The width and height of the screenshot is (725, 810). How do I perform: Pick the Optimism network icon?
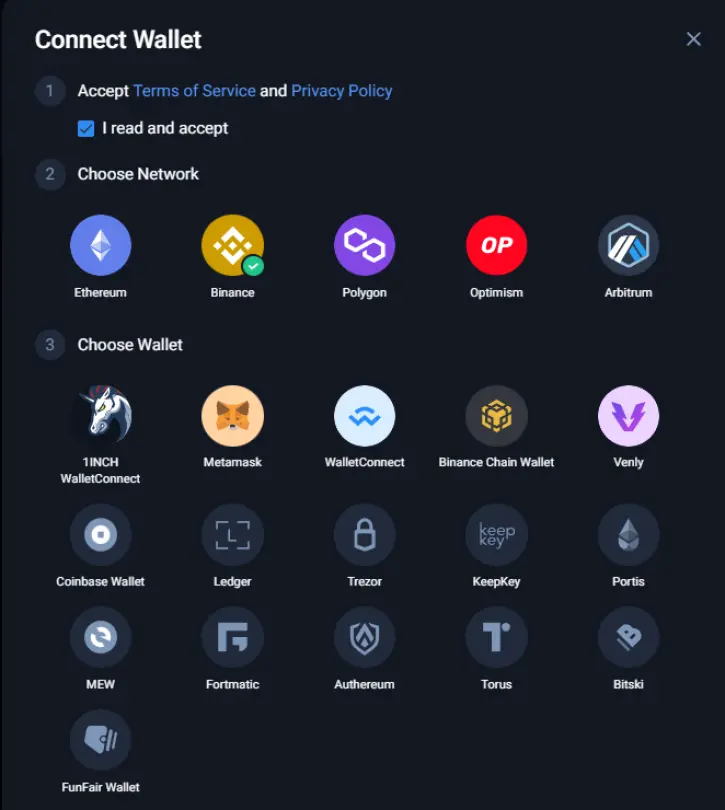coord(496,245)
